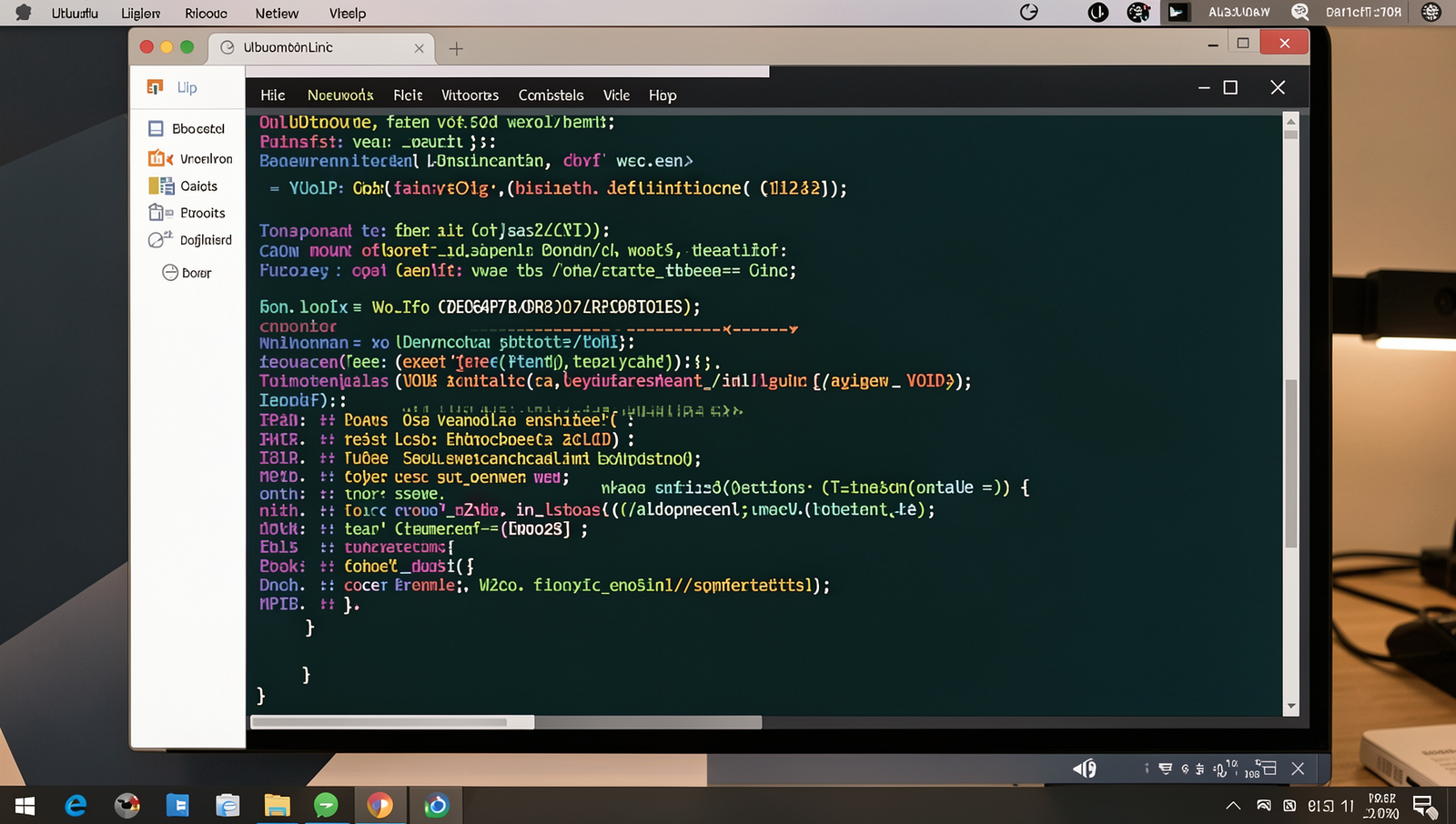Viewport: 1456px width, 824px height.
Task: Open the blue-ring Chromium icon on the taskbar
Action: pyautogui.click(x=437, y=806)
